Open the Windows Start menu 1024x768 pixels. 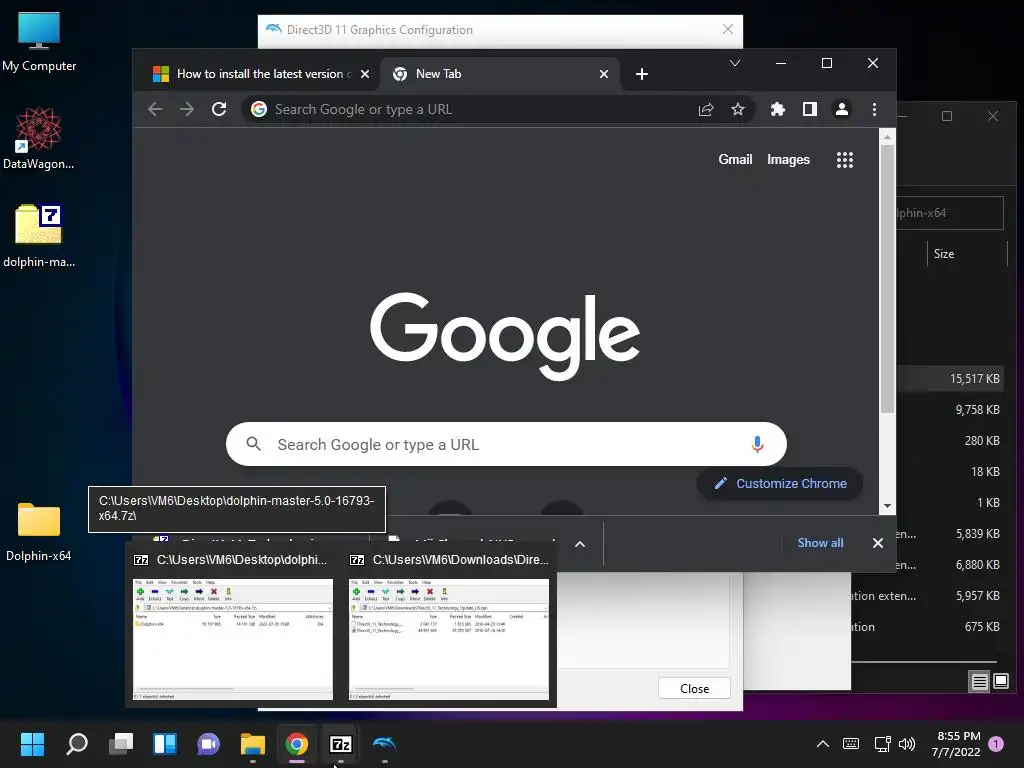(x=32, y=744)
